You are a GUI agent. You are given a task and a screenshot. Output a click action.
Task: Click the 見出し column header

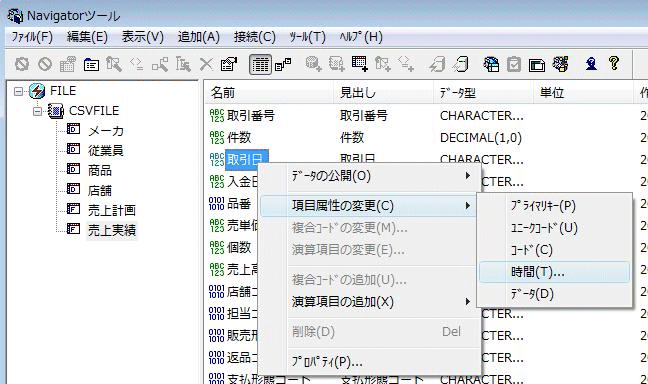point(383,93)
